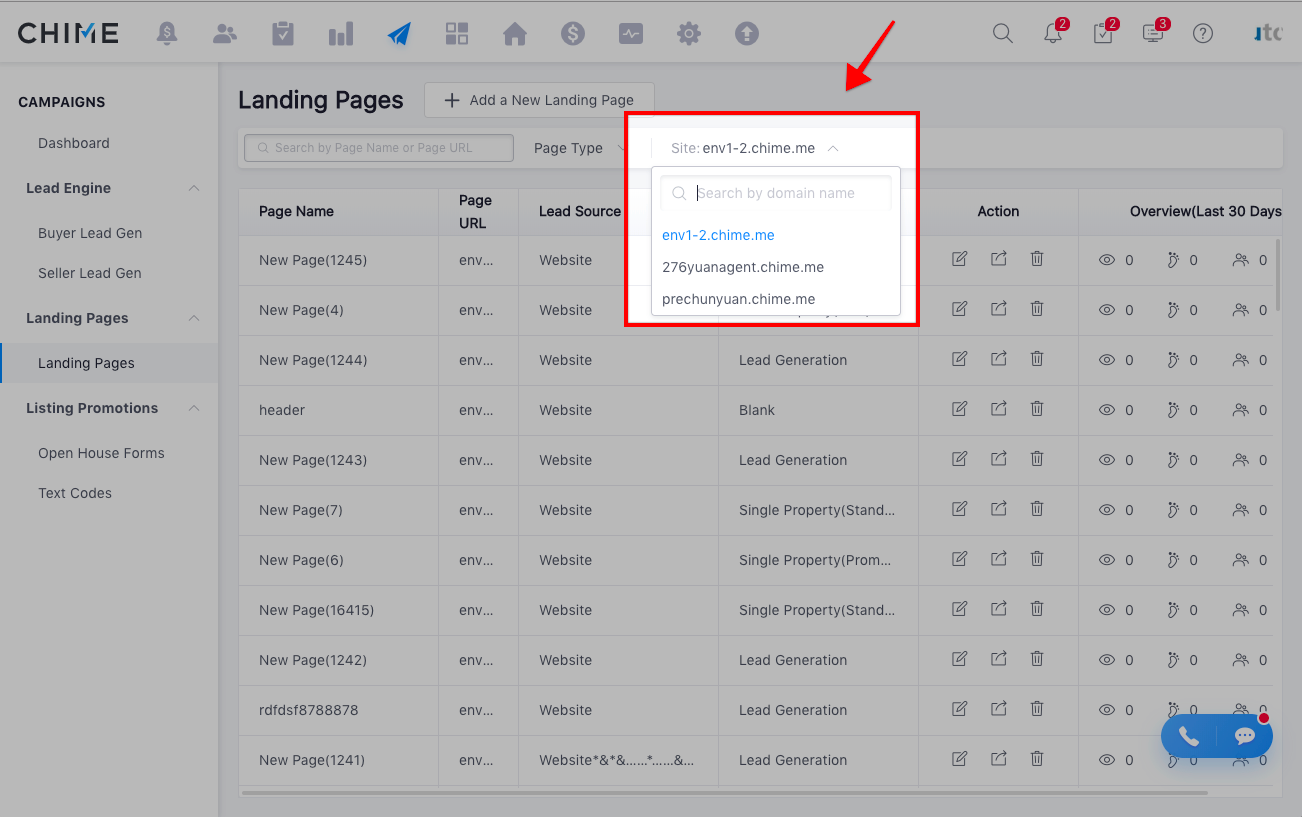Choose prechunyuan.chime.me option

point(739,299)
